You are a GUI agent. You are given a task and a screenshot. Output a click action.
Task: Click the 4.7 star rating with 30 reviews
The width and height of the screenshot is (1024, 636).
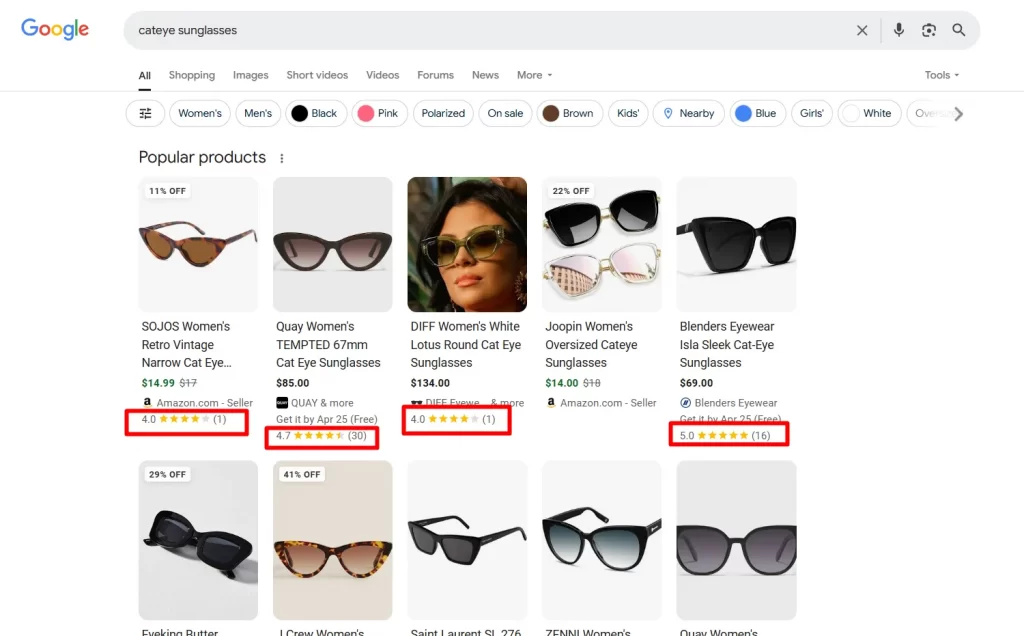click(321, 436)
